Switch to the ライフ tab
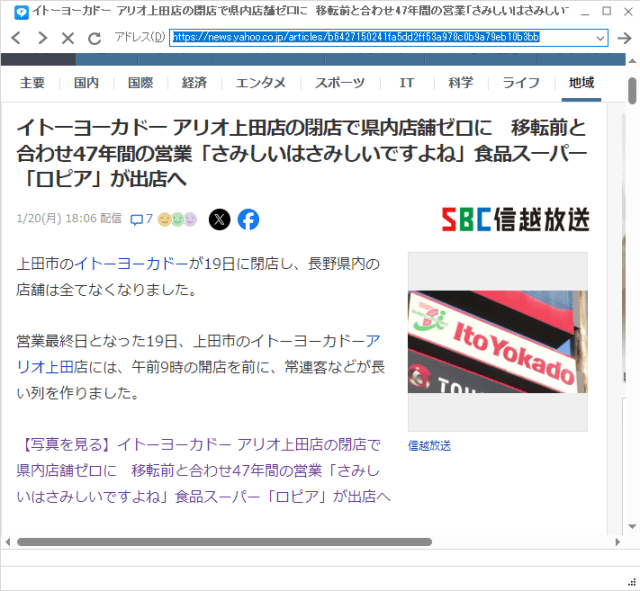This screenshot has height=591, width=640. point(521,83)
